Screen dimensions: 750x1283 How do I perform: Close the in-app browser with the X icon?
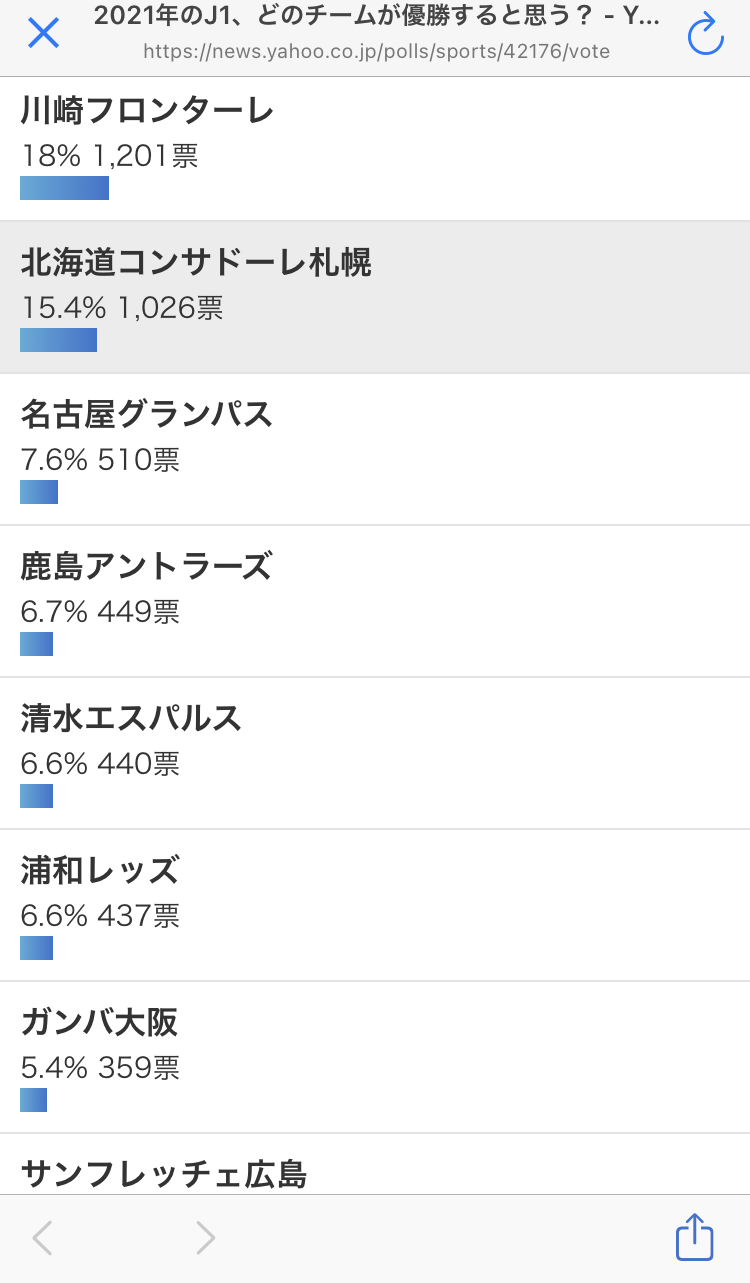pos(43,33)
